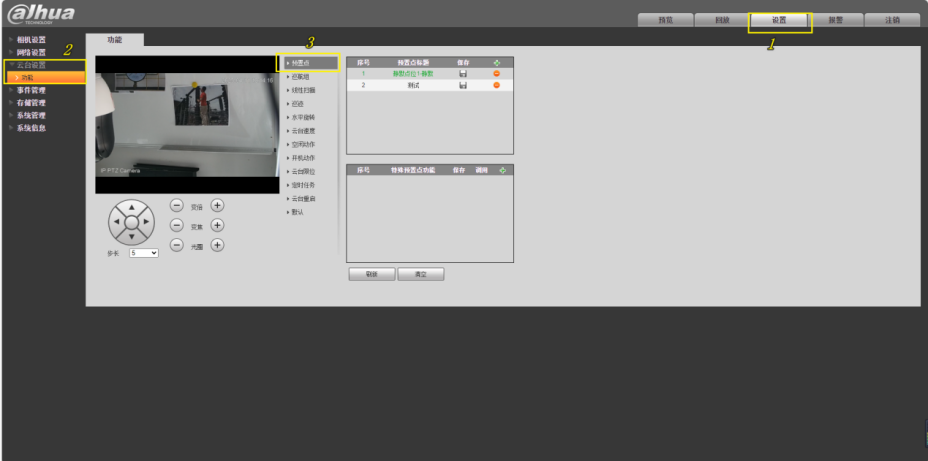Click the zoom (变倍) plus button

(x=217, y=205)
